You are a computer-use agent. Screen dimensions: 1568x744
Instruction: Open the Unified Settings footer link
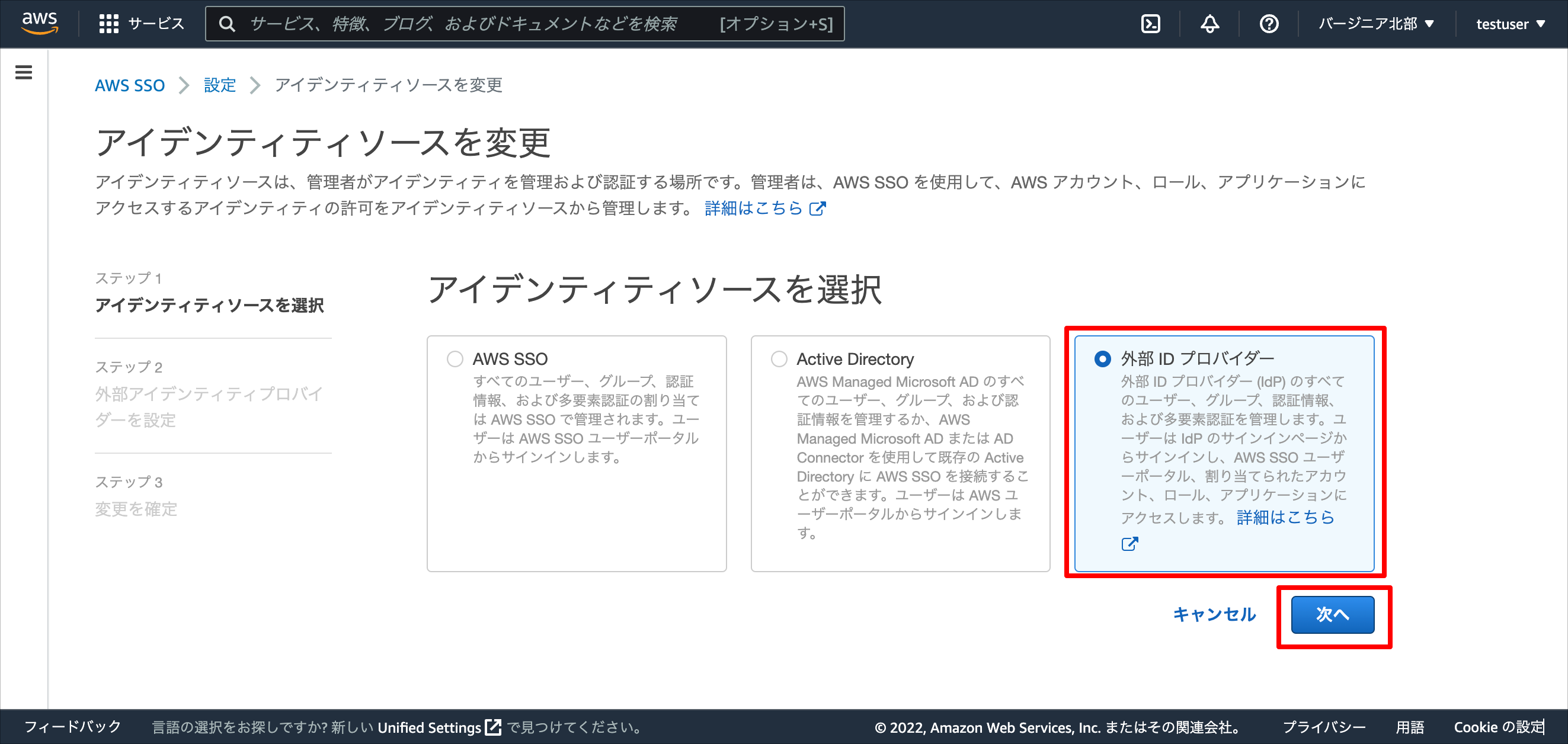[x=439, y=727]
